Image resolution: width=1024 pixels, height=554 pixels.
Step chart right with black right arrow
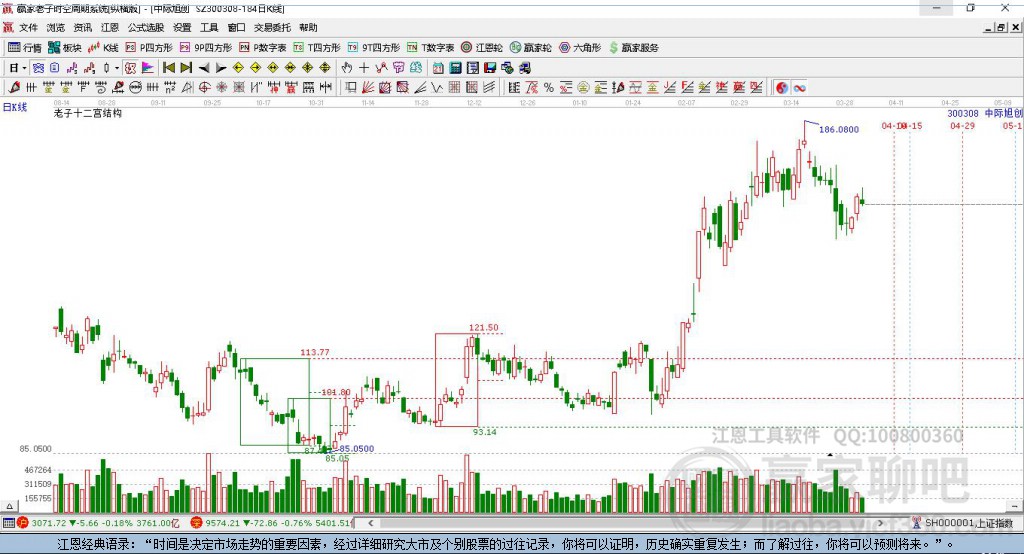pyautogui.click(x=221, y=68)
